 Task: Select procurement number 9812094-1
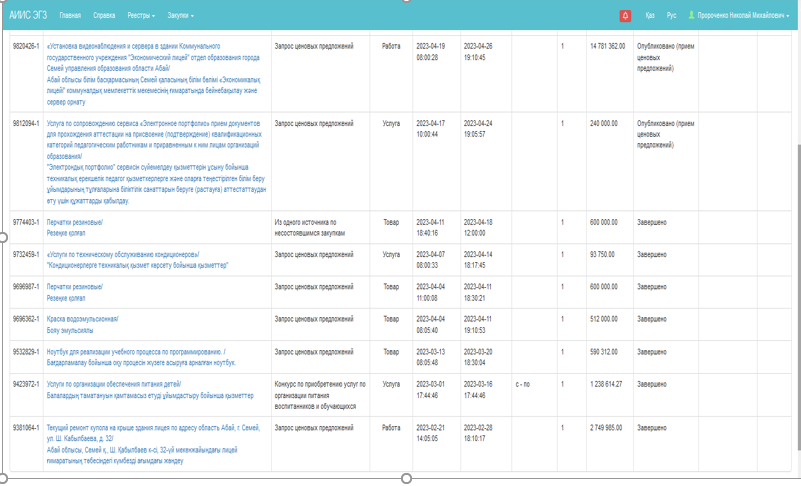[x=26, y=123]
